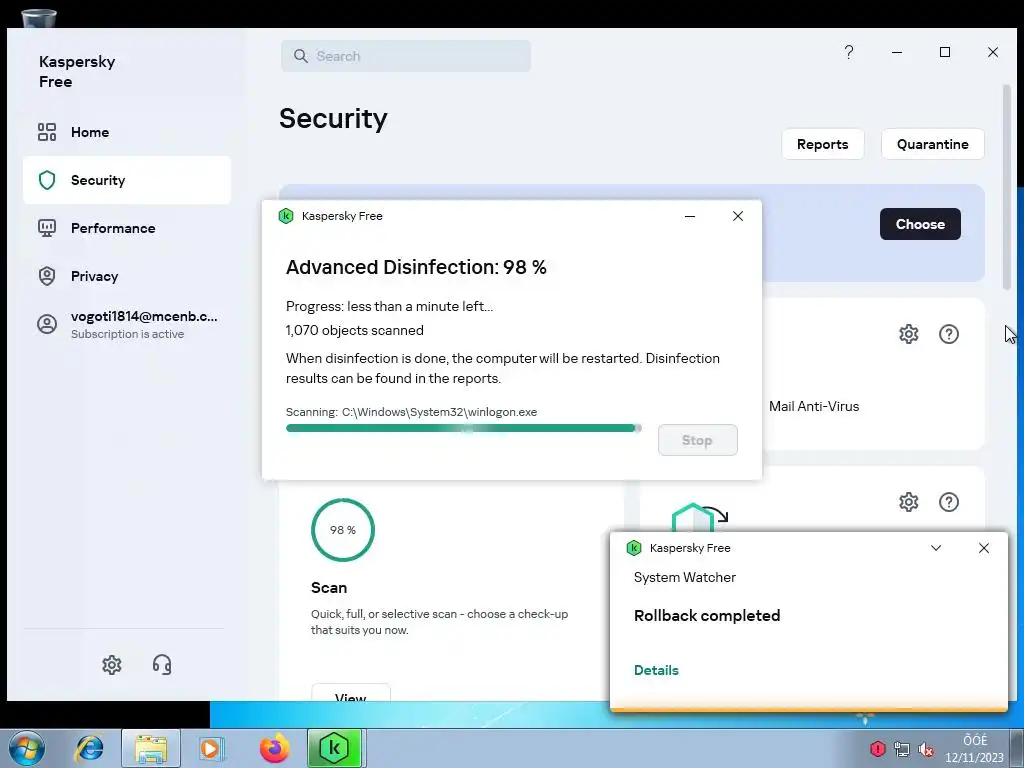This screenshot has height=768, width=1024.
Task: Click the Kaspersky logo in disinfection dialog
Action: [286, 216]
